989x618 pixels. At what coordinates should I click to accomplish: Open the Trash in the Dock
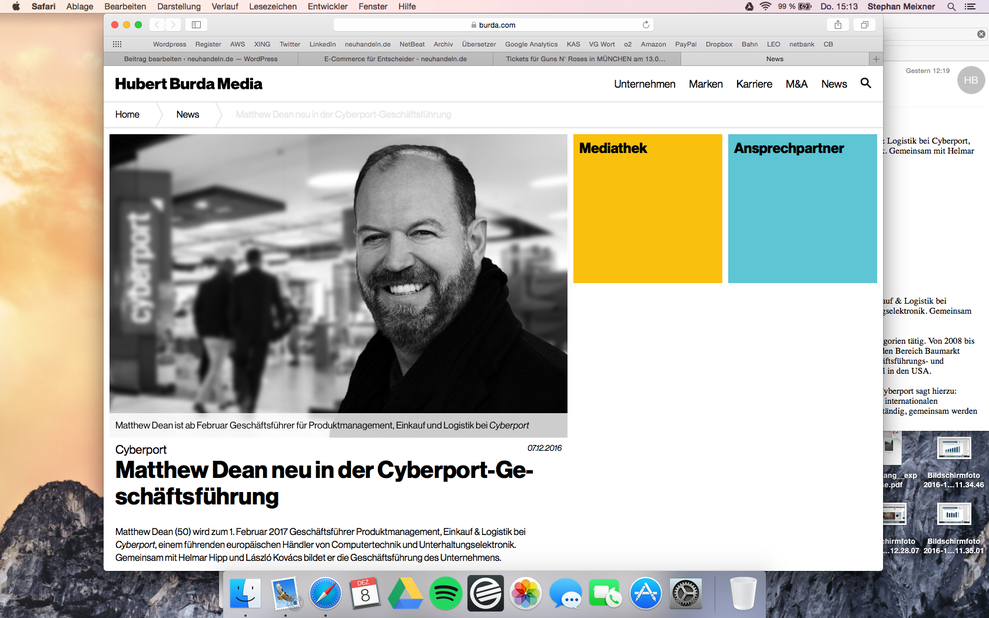743,593
